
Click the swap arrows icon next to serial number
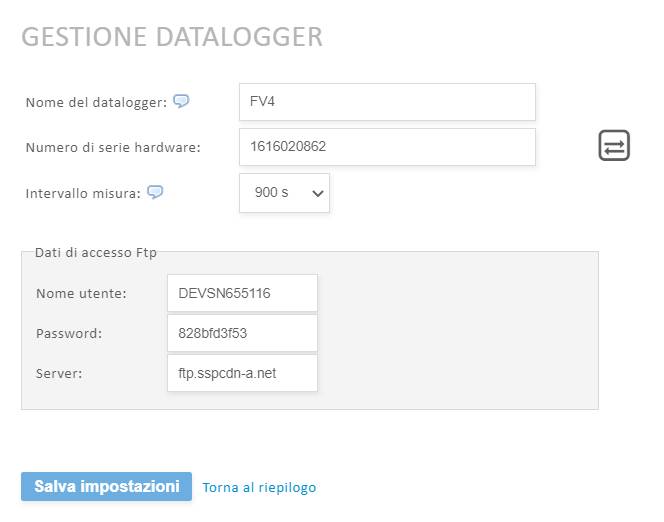pyautogui.click(x=614, y=146)
